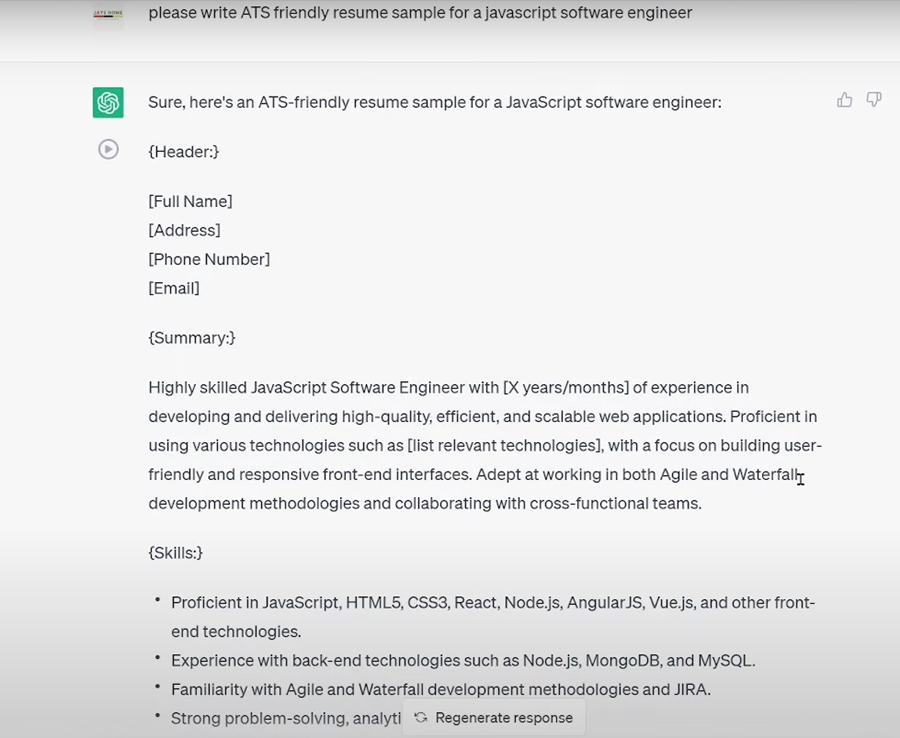
Task: Click the green ChatGPT logo avatar
Action: point(108,102)
